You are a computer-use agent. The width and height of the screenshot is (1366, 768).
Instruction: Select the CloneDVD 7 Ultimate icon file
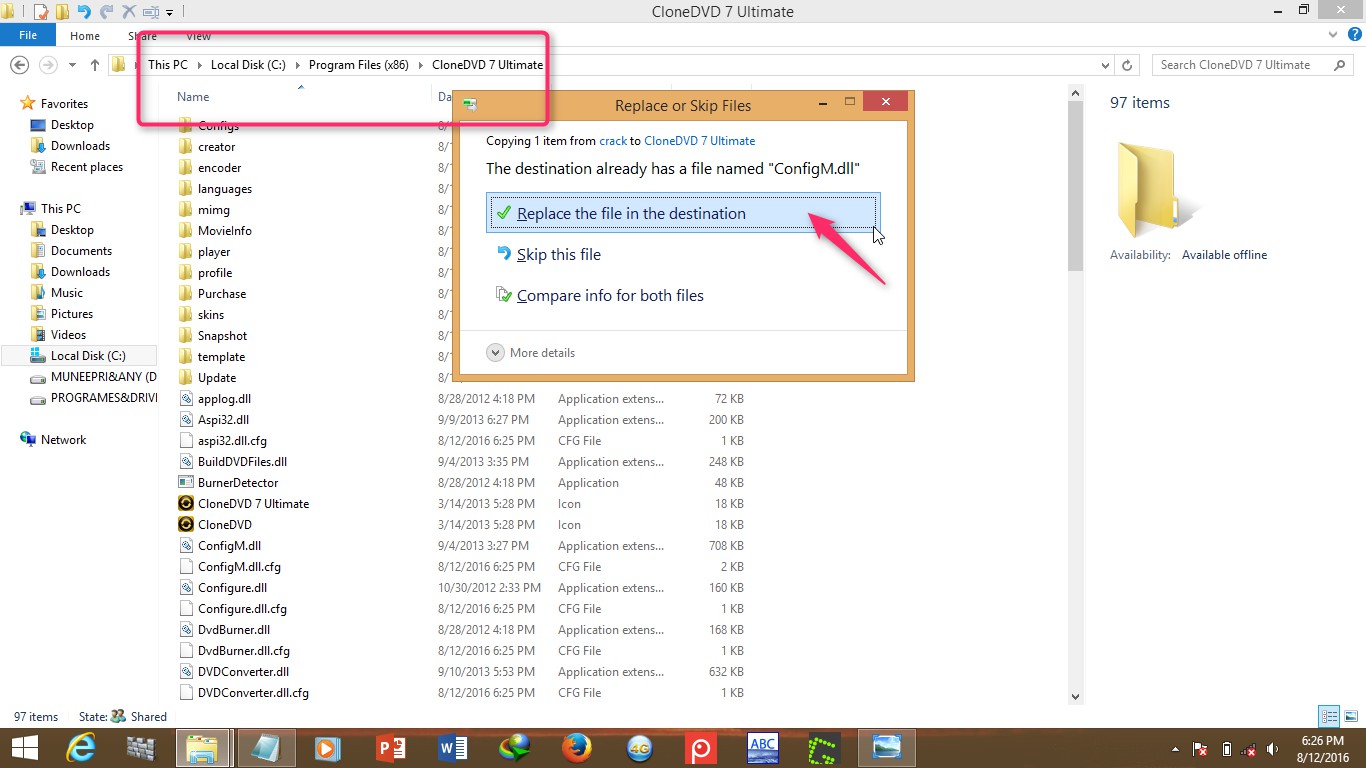pos(185,503)
